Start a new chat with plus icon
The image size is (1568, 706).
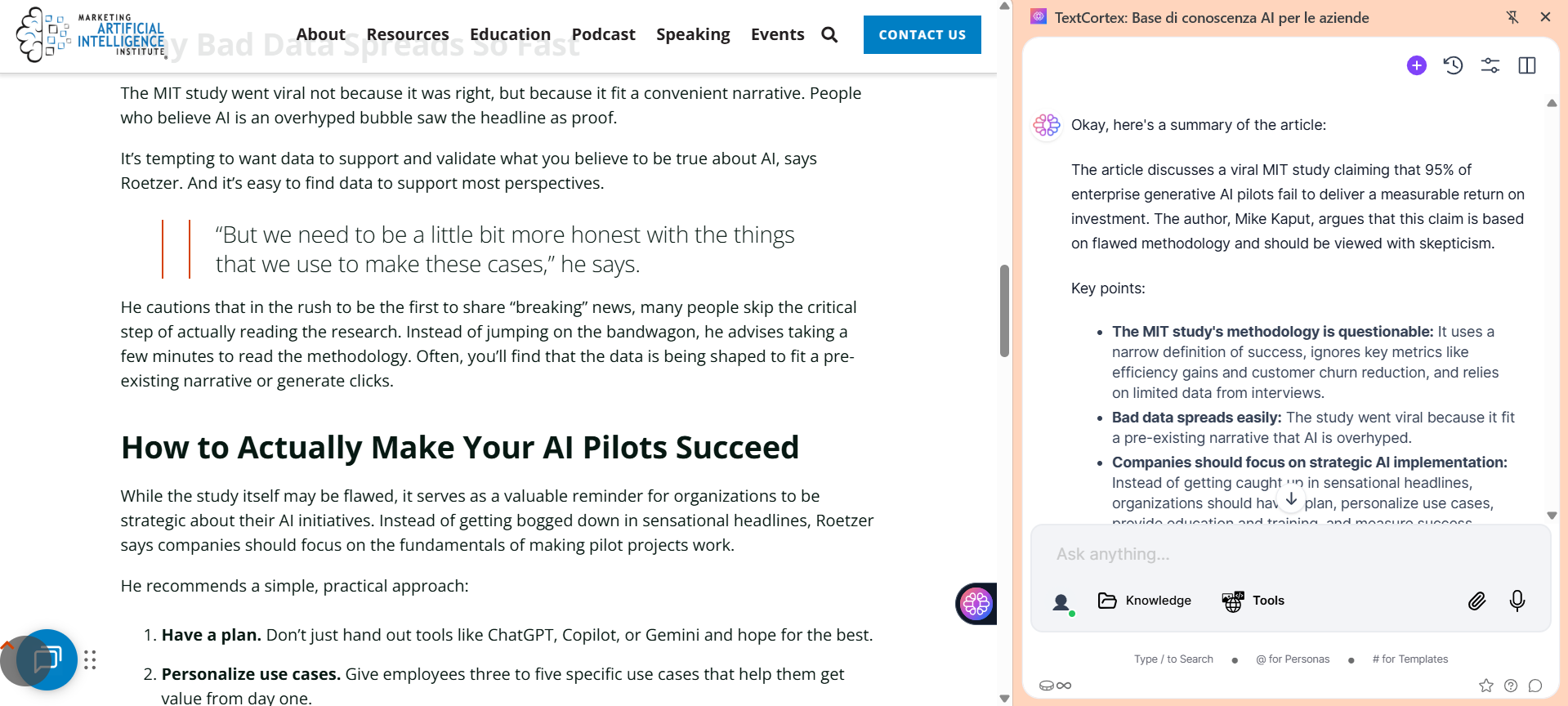(1416, 65)
